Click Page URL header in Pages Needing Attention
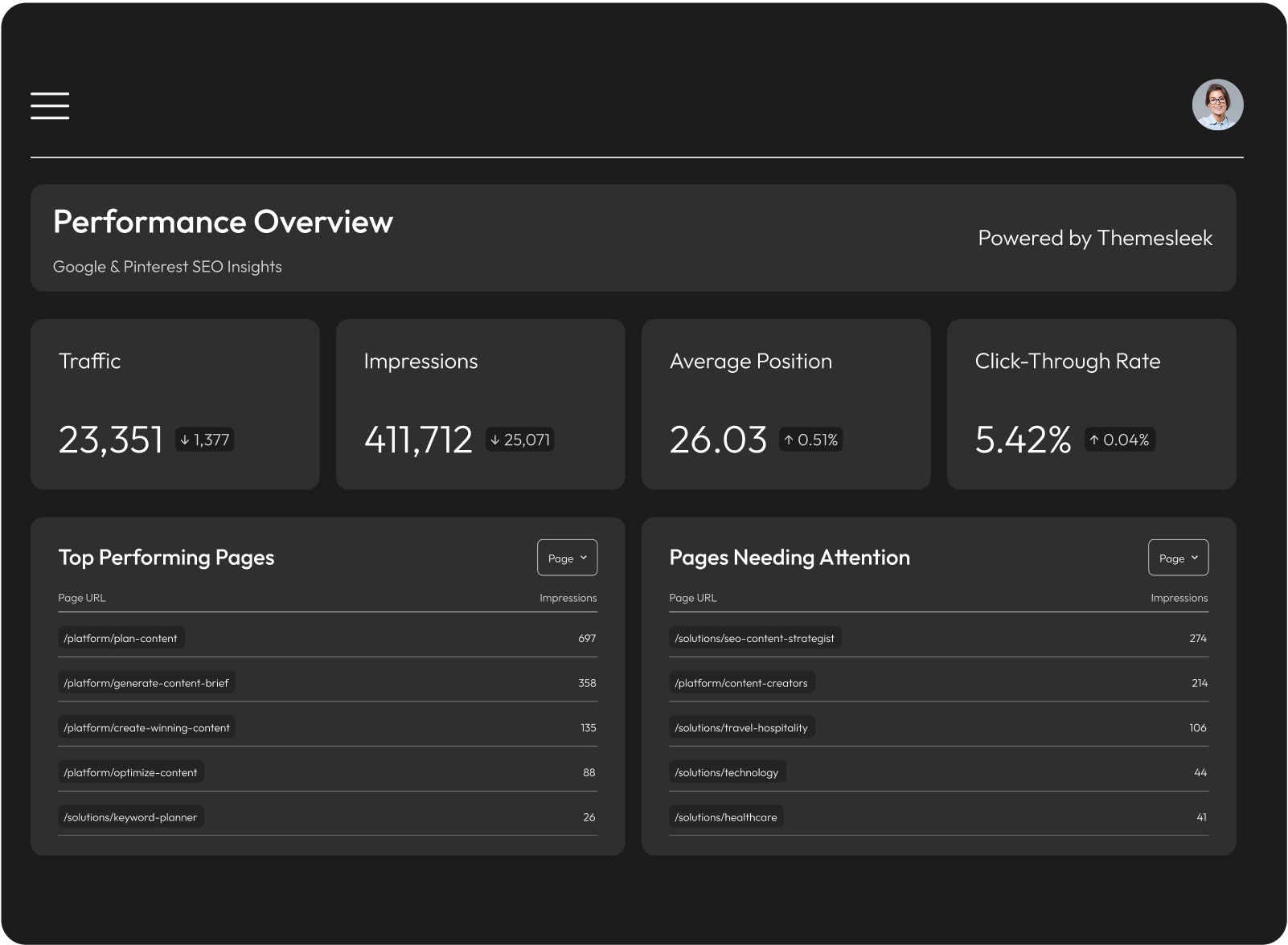 (693, 598)
